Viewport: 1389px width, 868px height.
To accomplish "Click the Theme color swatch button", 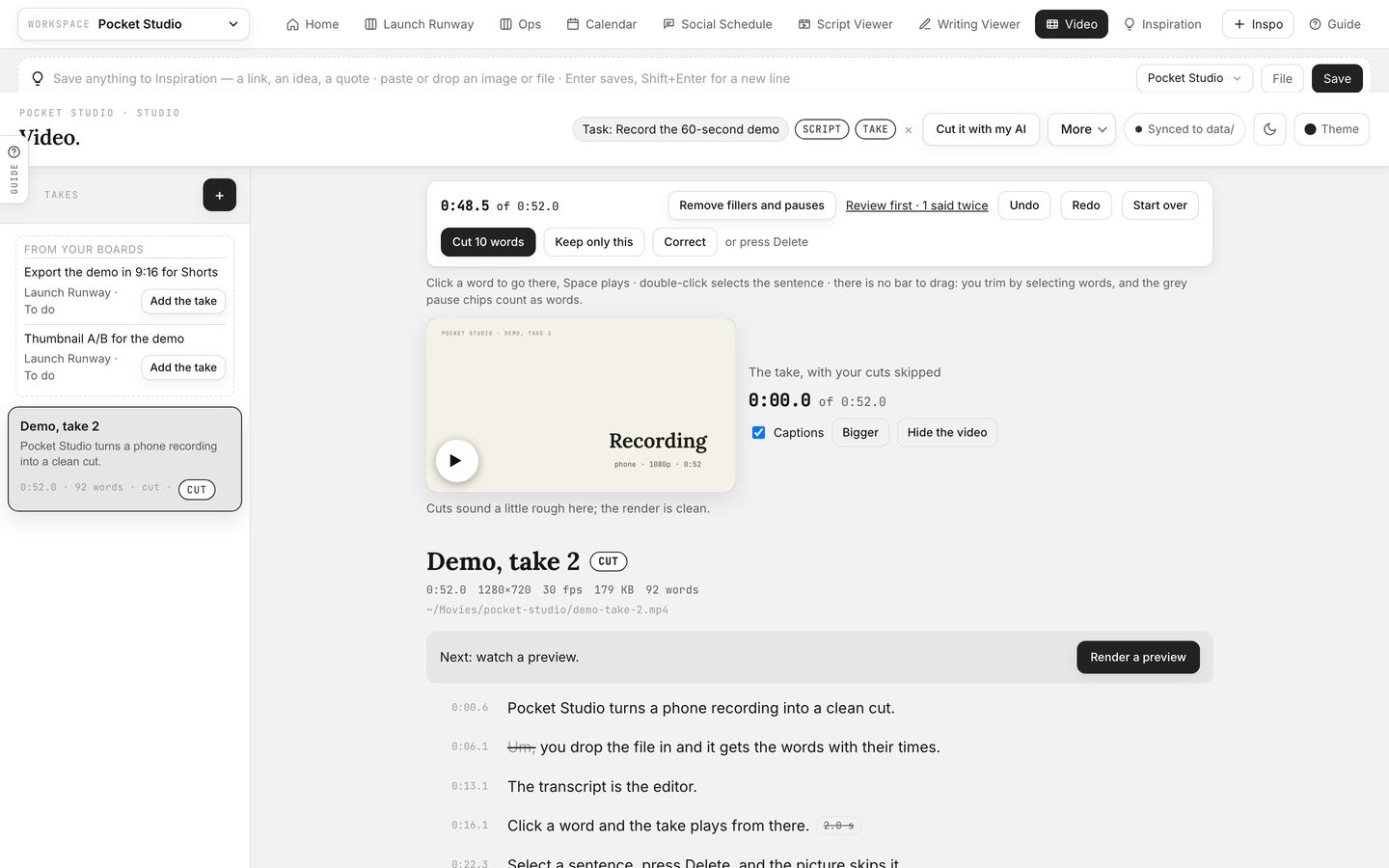I will tap(1331, 129).
